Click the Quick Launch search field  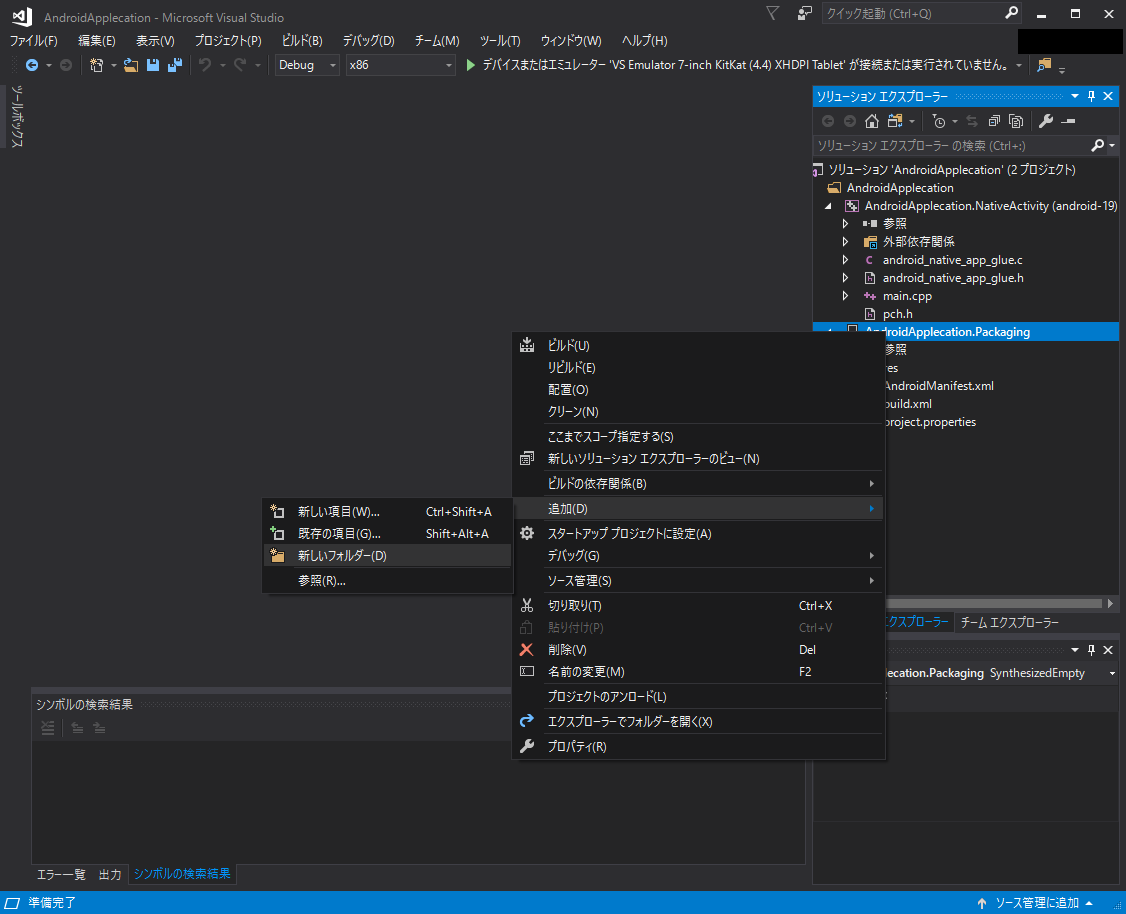click(x=910, y=14)
